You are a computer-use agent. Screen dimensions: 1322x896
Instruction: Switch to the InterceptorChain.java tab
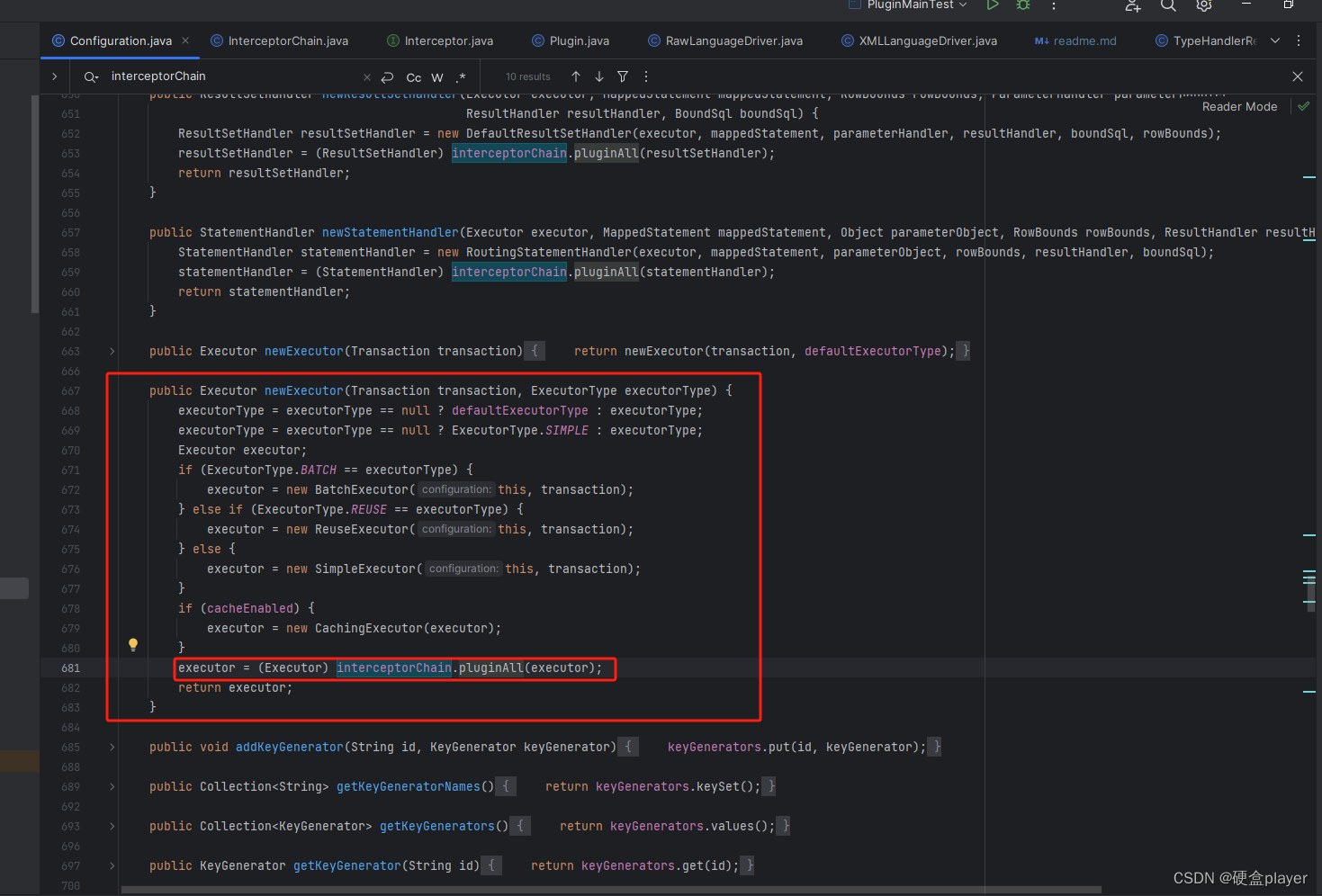tap(279, 40)
